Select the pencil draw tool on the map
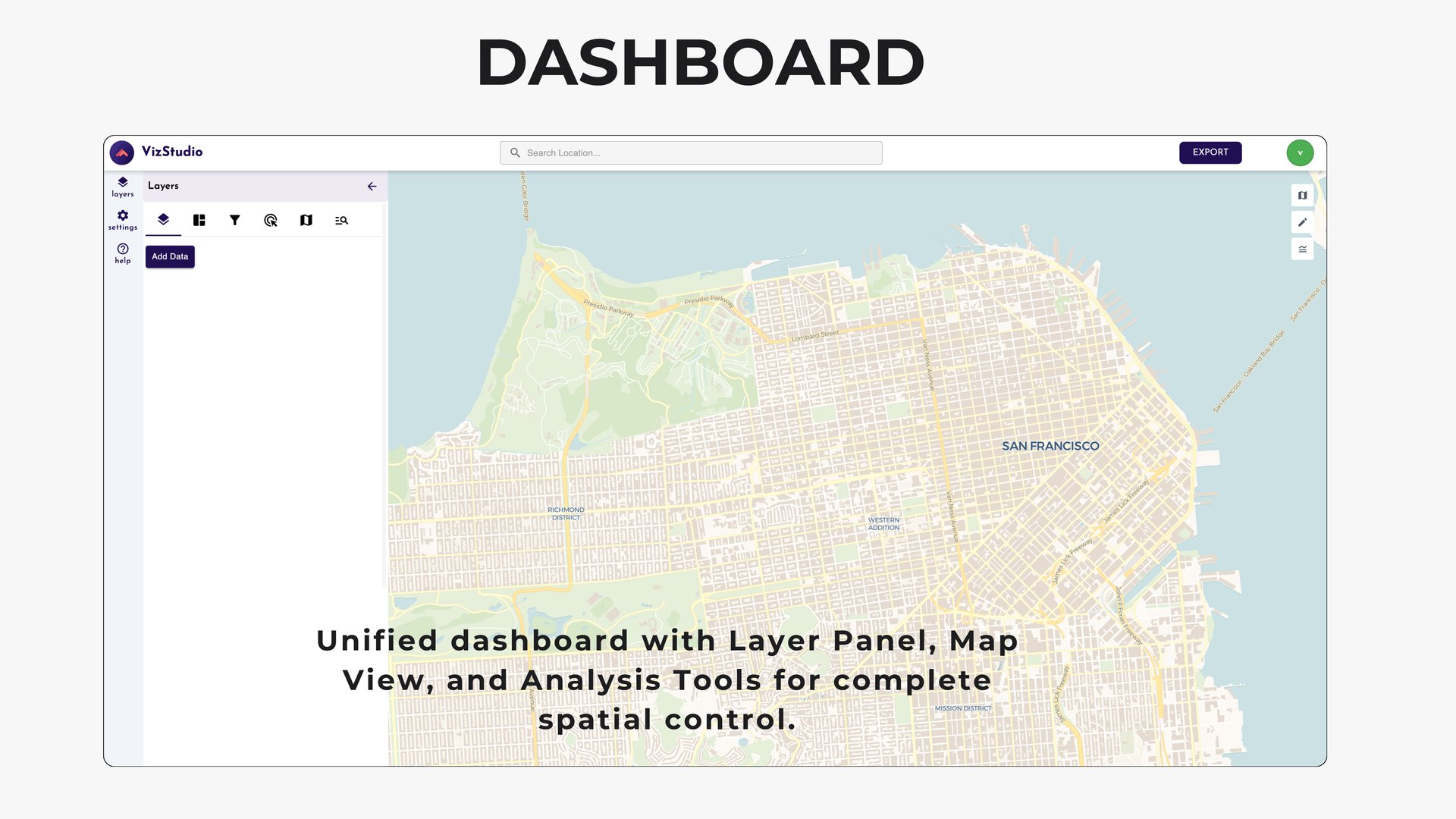This screenshot has height=819, width=1456. tap(1301, 222)
